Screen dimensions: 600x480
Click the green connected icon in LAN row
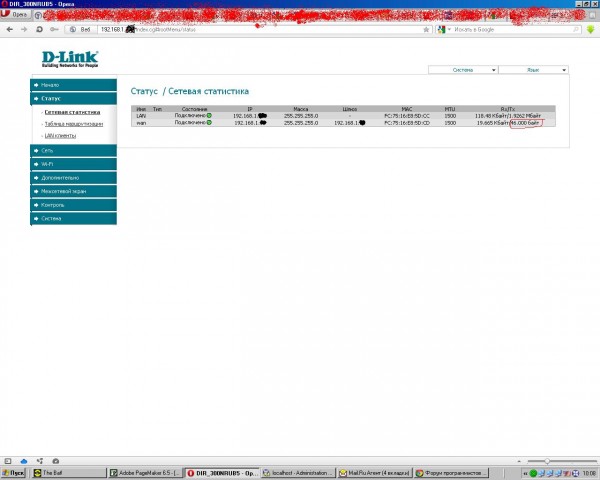pyautogui.click(x=209, y=116)
